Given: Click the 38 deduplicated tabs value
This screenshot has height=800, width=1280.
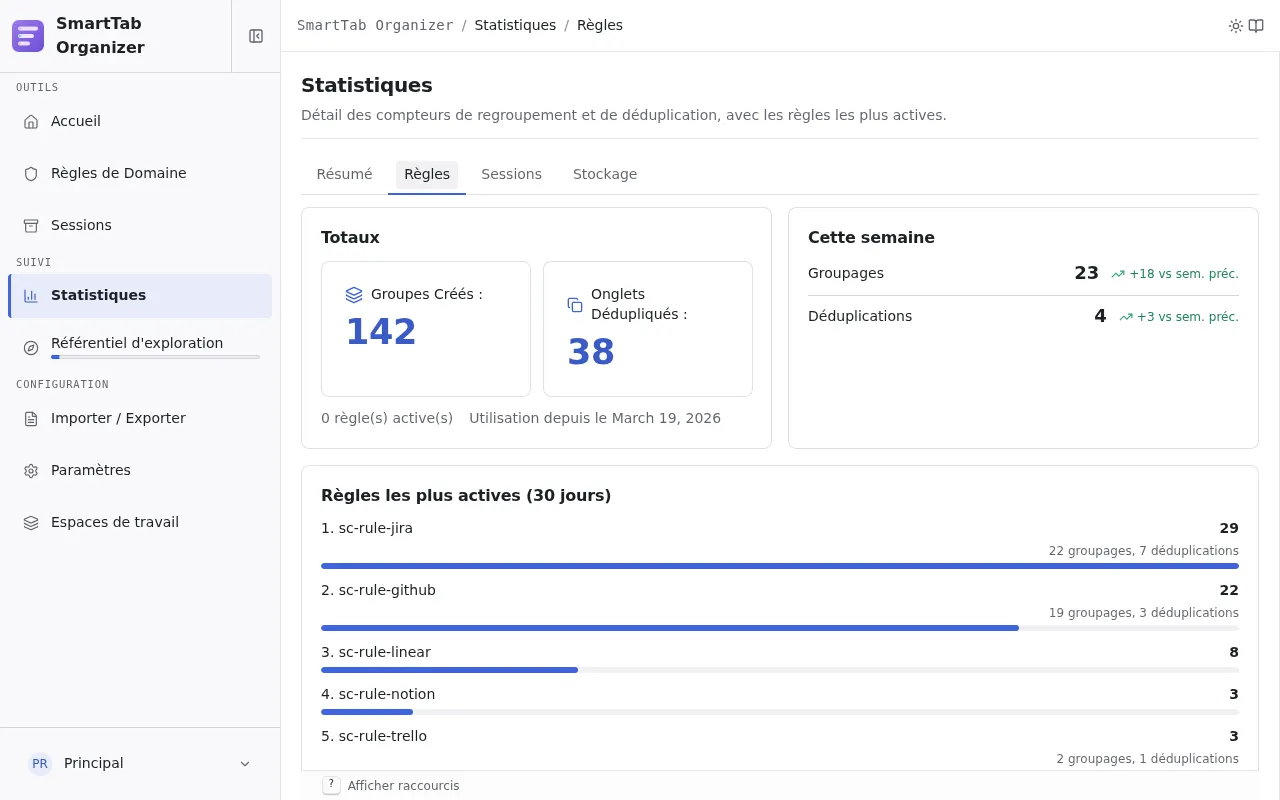Looking at the screenshot, I should pos(591,352).
